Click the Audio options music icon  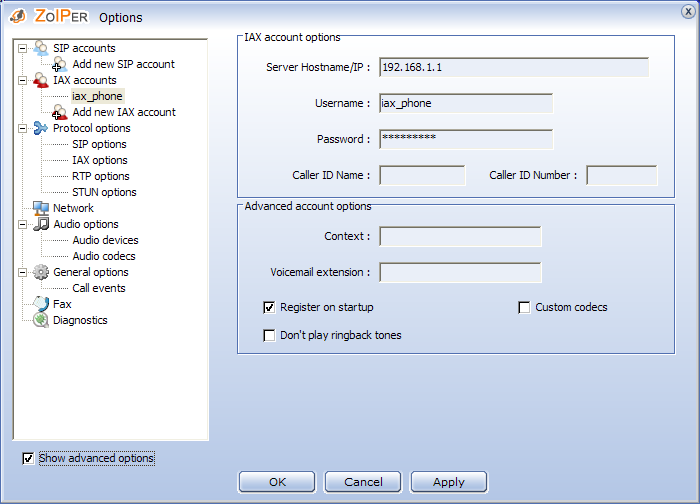click(40, 224)
